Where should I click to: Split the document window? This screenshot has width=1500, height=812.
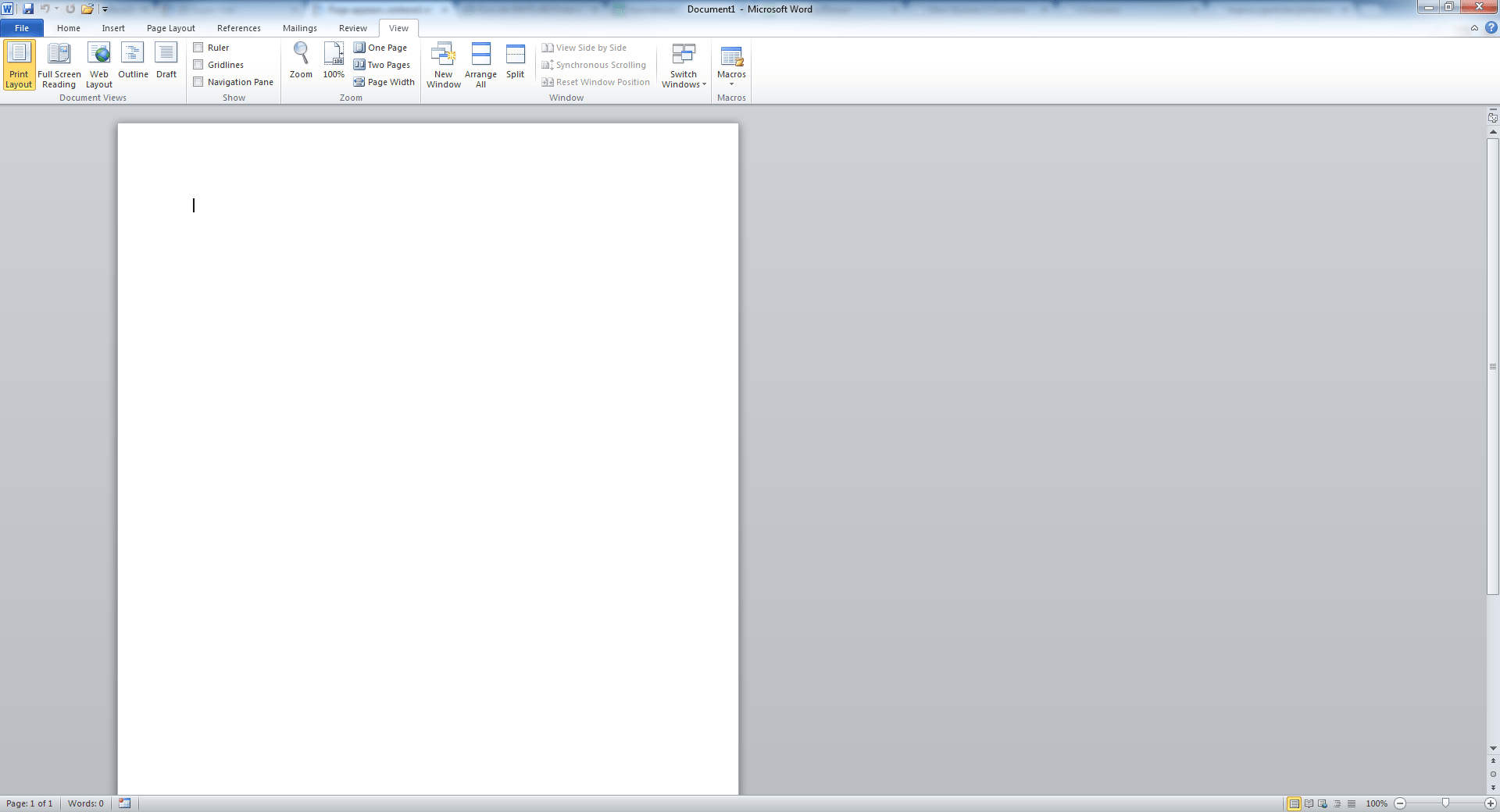(515, 64)
